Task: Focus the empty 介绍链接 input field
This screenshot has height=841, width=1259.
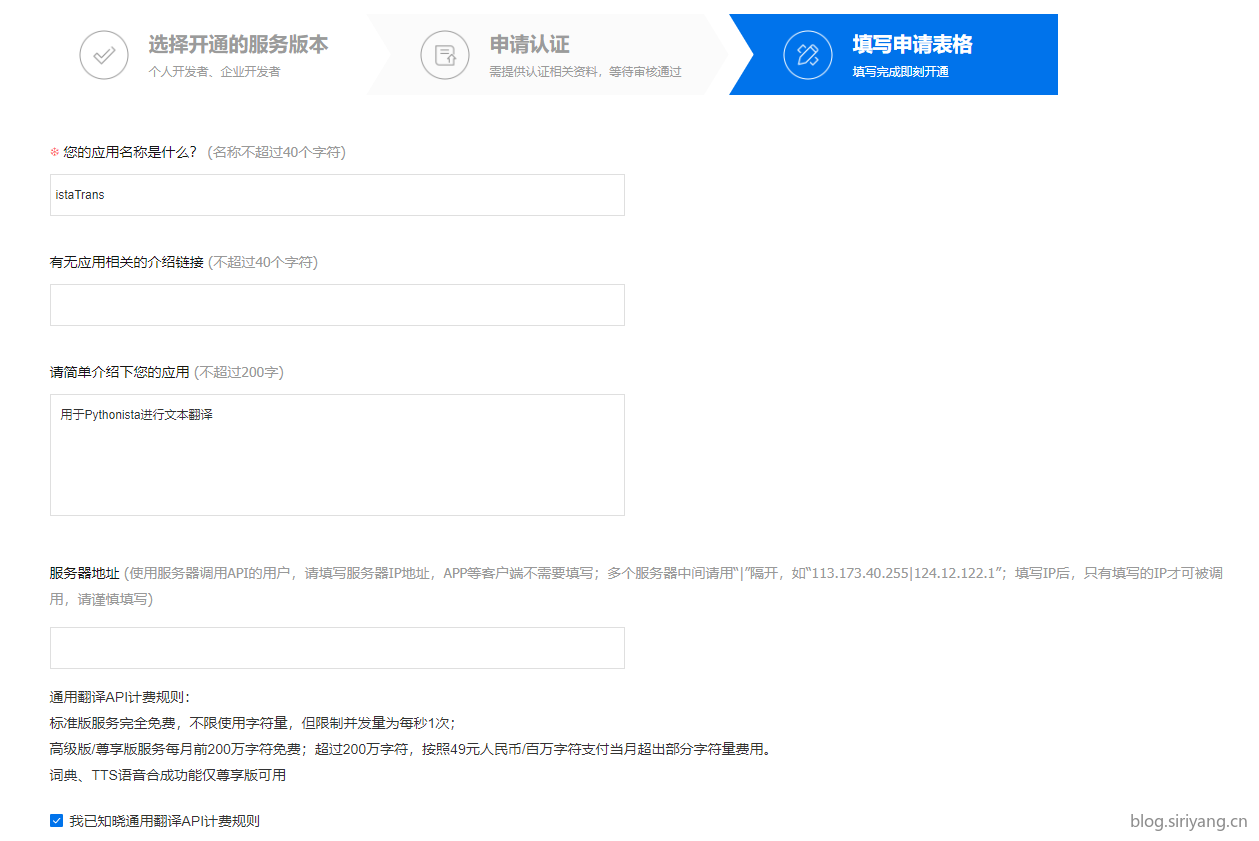Action: point(337,305)
